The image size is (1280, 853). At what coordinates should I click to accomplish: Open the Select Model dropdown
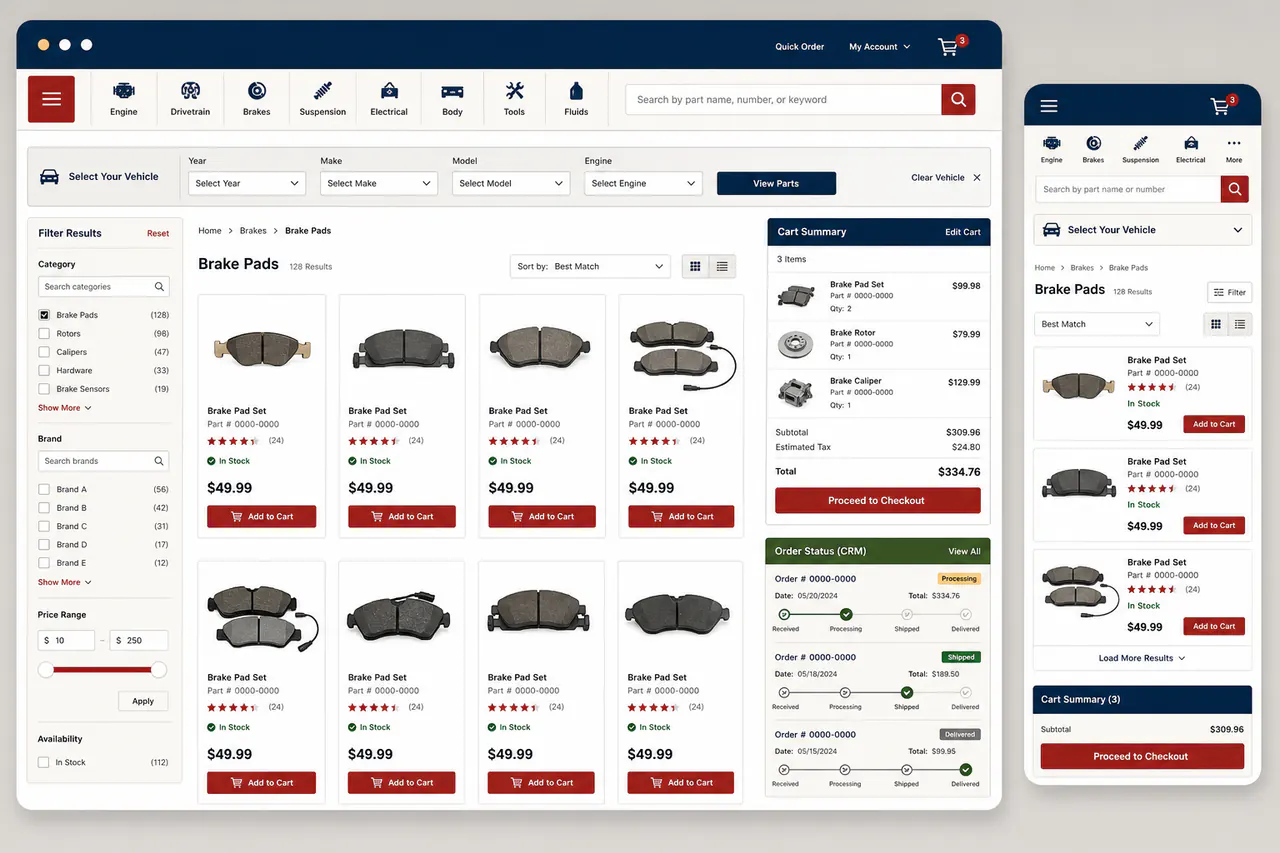click(x=511, y=183)
